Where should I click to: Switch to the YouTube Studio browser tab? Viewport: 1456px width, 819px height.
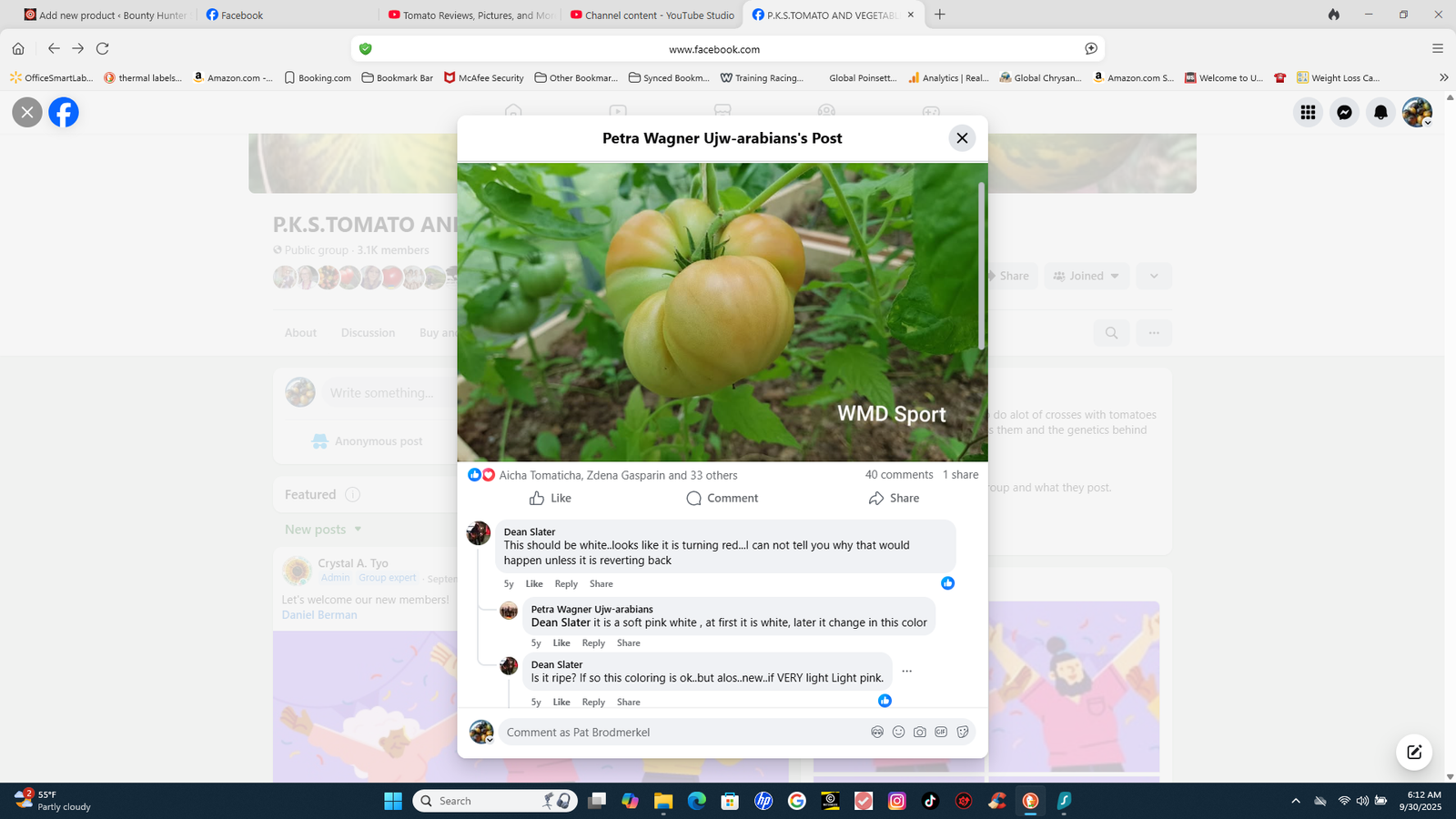[652, 15]
